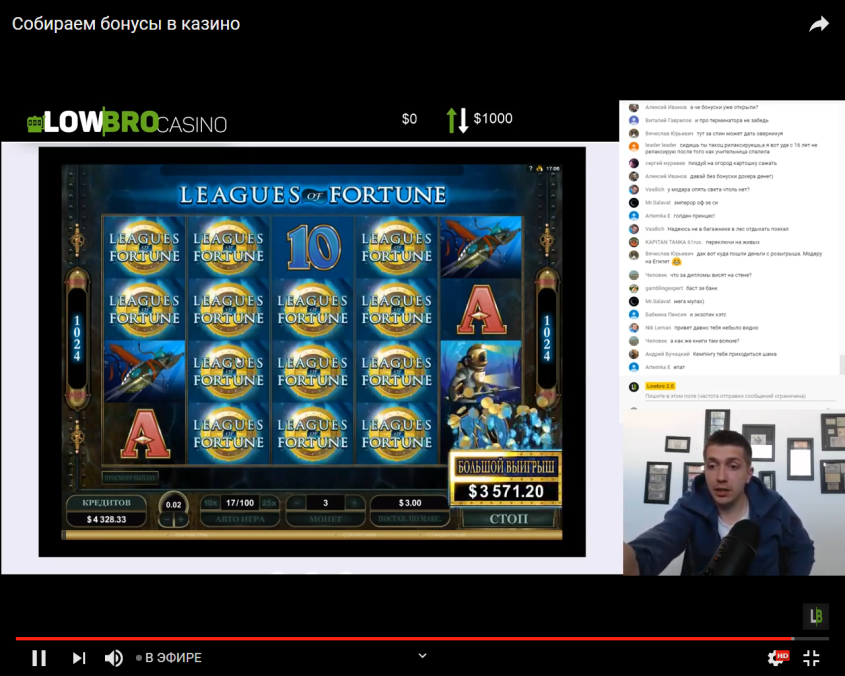Click the green up-down arrows icon
Screen dimensions: 845x676
(457, 120)
